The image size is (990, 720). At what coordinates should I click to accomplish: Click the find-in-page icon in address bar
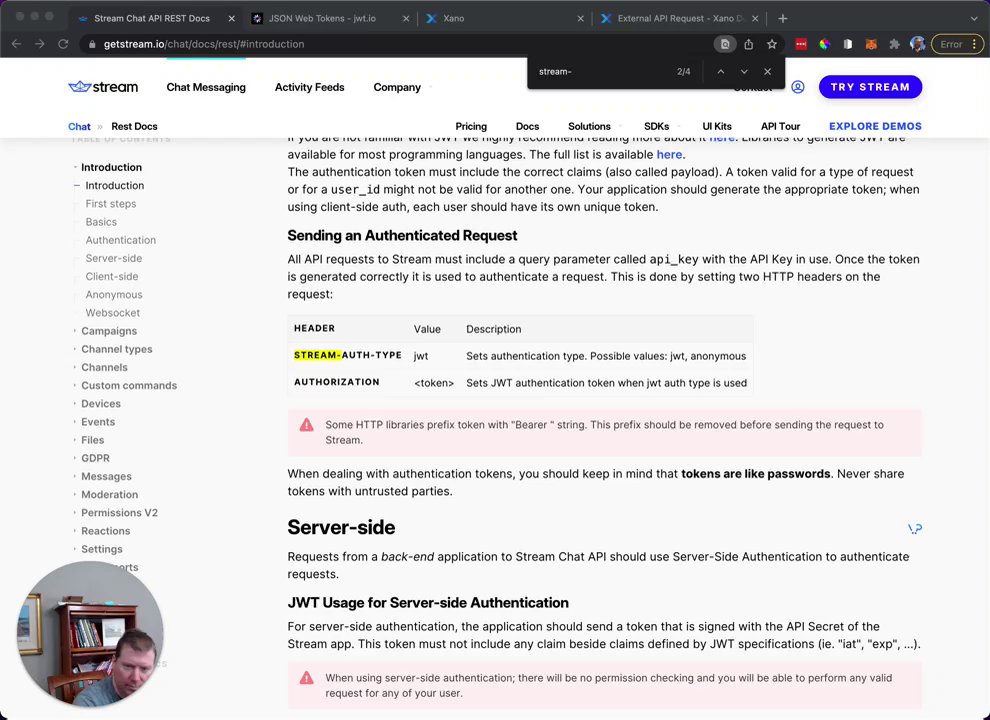tap(725, 44)
